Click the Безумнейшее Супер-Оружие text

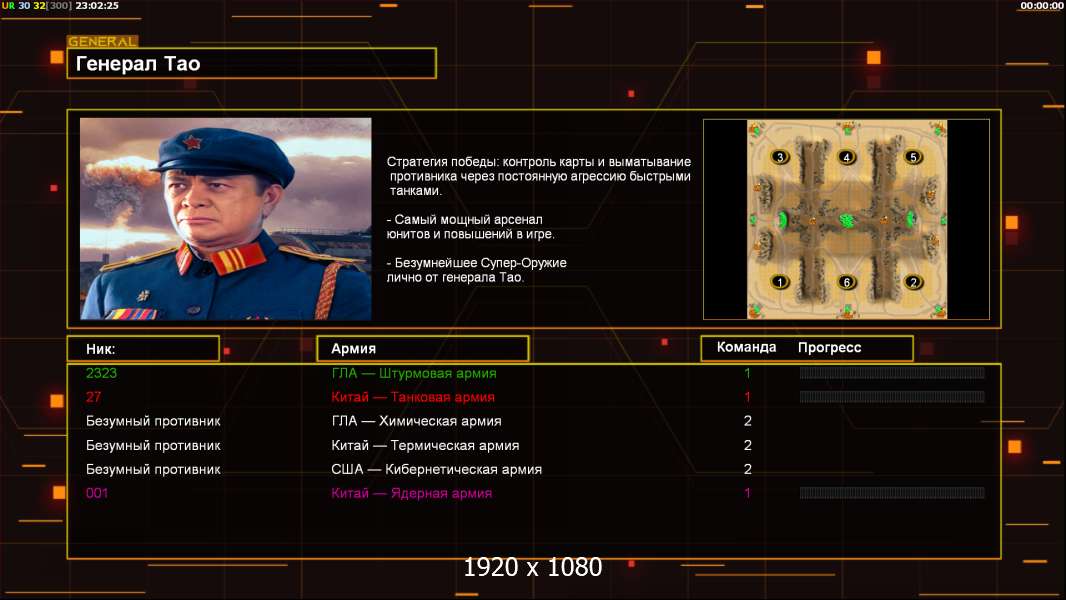pos(477,270)
